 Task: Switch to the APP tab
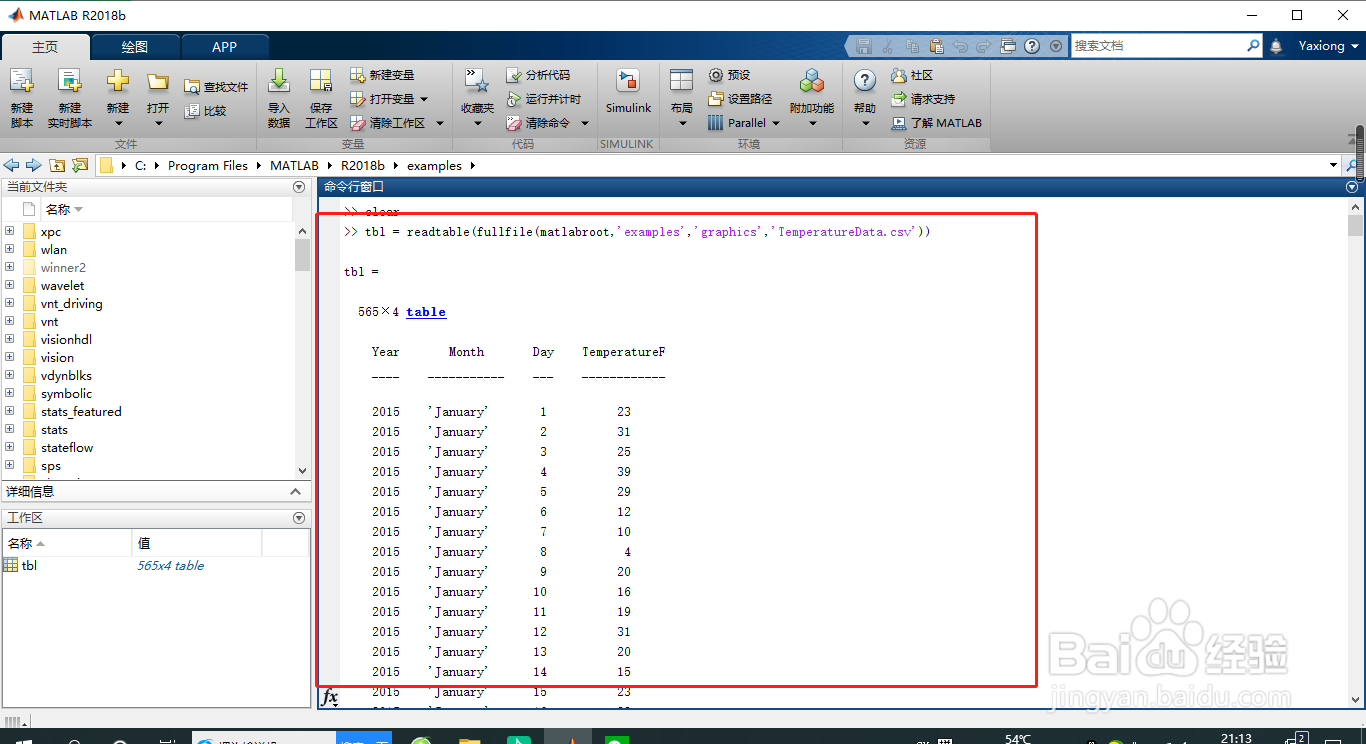225,47
